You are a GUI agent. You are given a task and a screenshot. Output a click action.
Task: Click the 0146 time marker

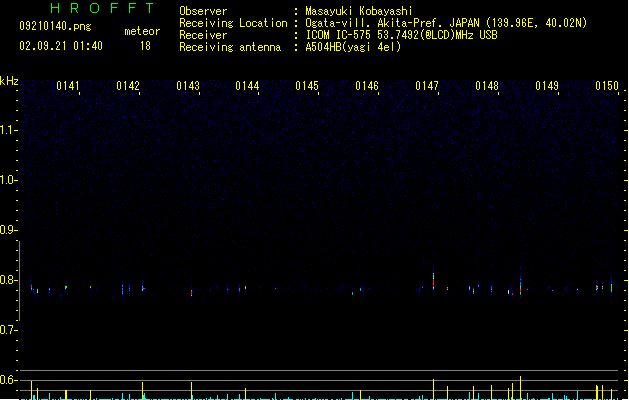coord(367,86)
